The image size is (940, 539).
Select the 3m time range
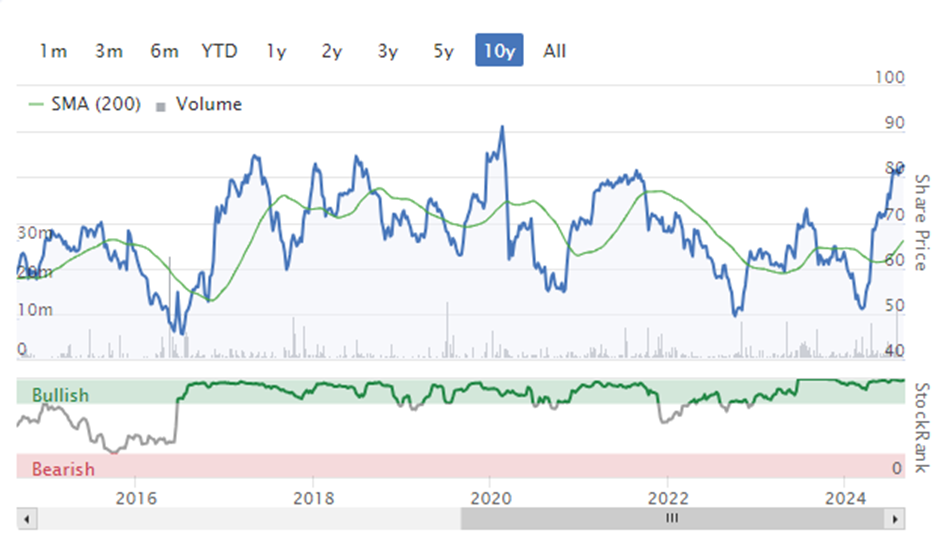[x=109, y=51]
